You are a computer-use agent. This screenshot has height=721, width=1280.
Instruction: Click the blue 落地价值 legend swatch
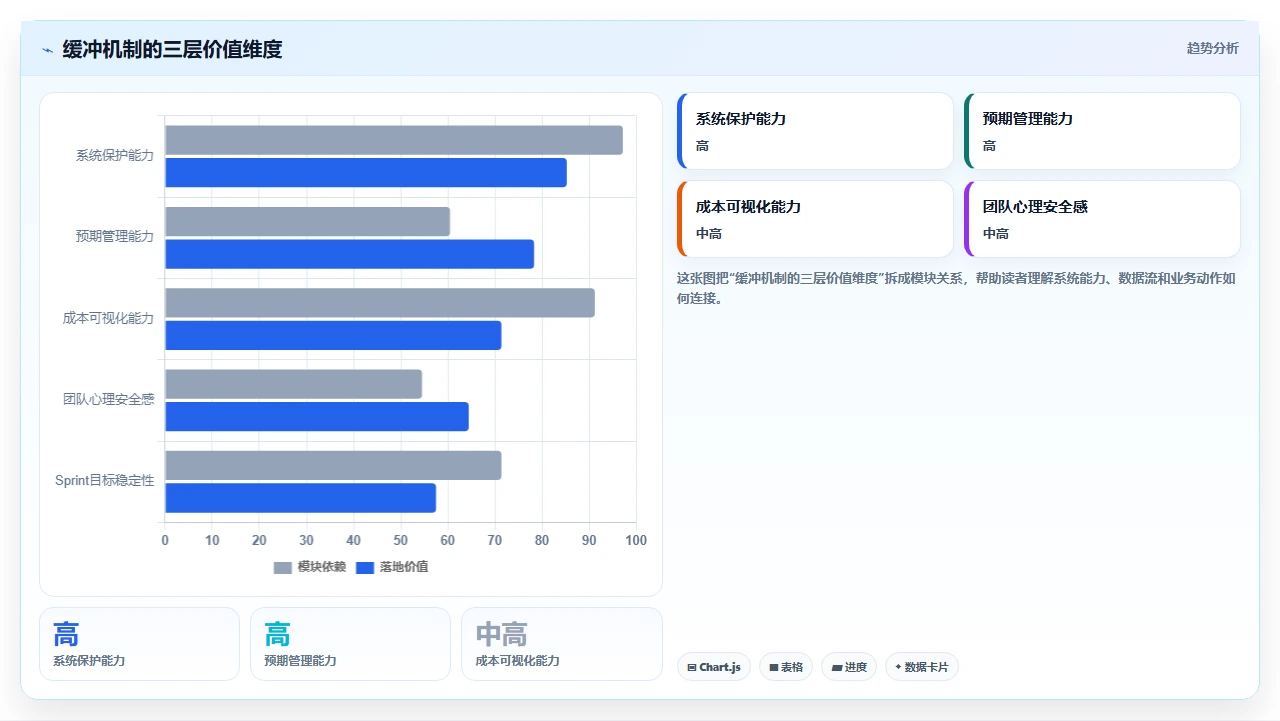(365, 568)
